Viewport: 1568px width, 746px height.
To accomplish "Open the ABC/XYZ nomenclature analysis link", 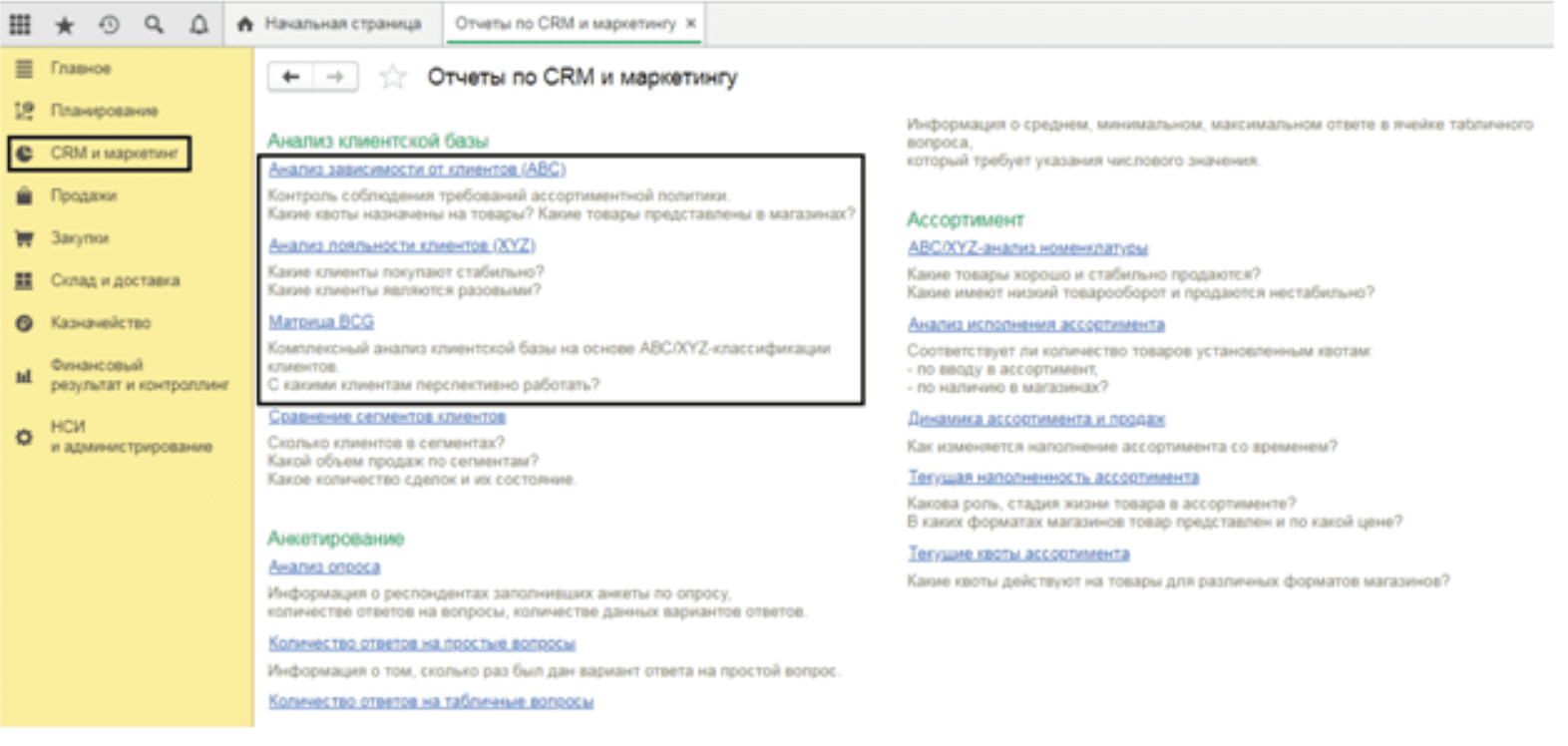I will tap(1027, 247).
